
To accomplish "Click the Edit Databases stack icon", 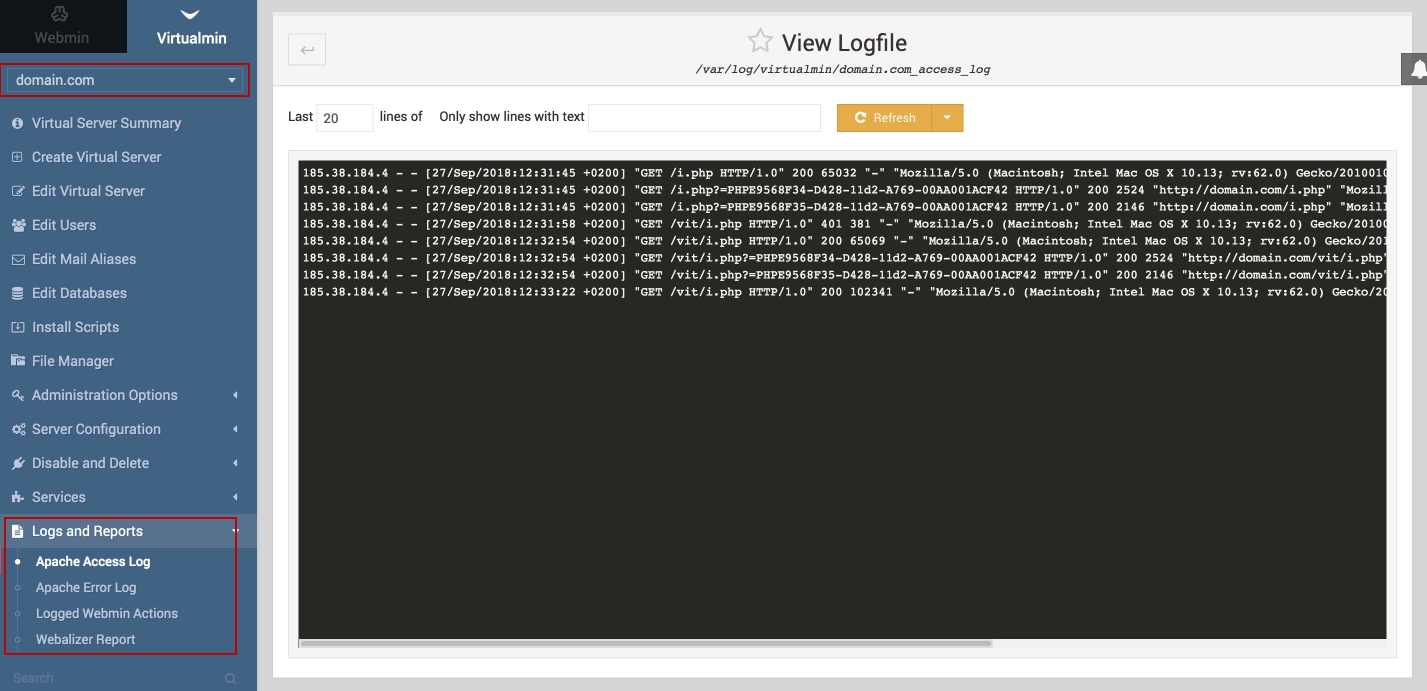I will [x=17, y=293].
